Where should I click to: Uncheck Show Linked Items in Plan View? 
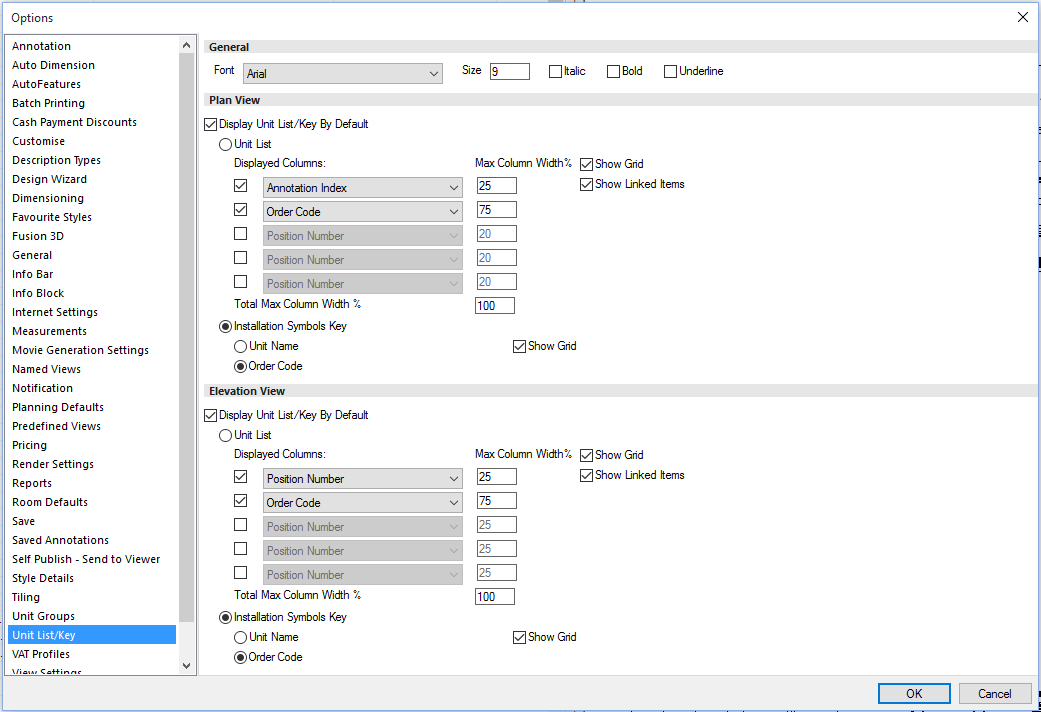pos(587,184)
